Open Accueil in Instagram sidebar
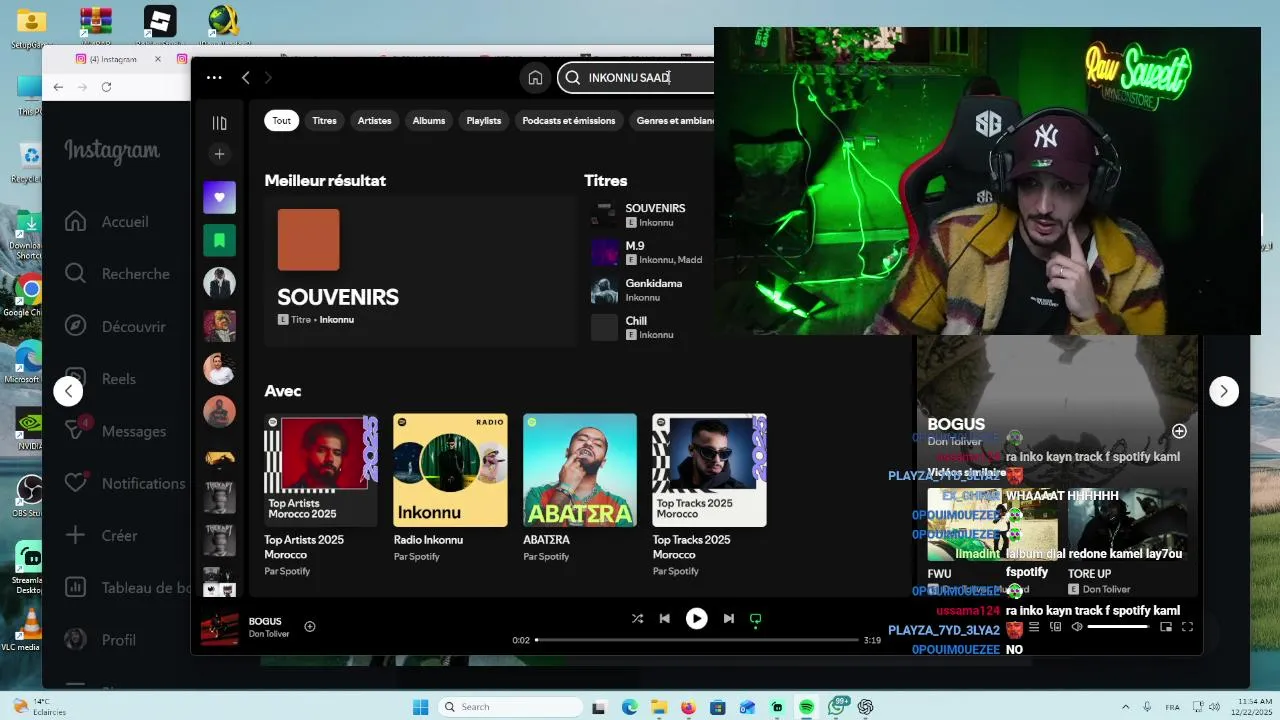1280x720 pixels. pyautogui.click(x=106, y=222)
